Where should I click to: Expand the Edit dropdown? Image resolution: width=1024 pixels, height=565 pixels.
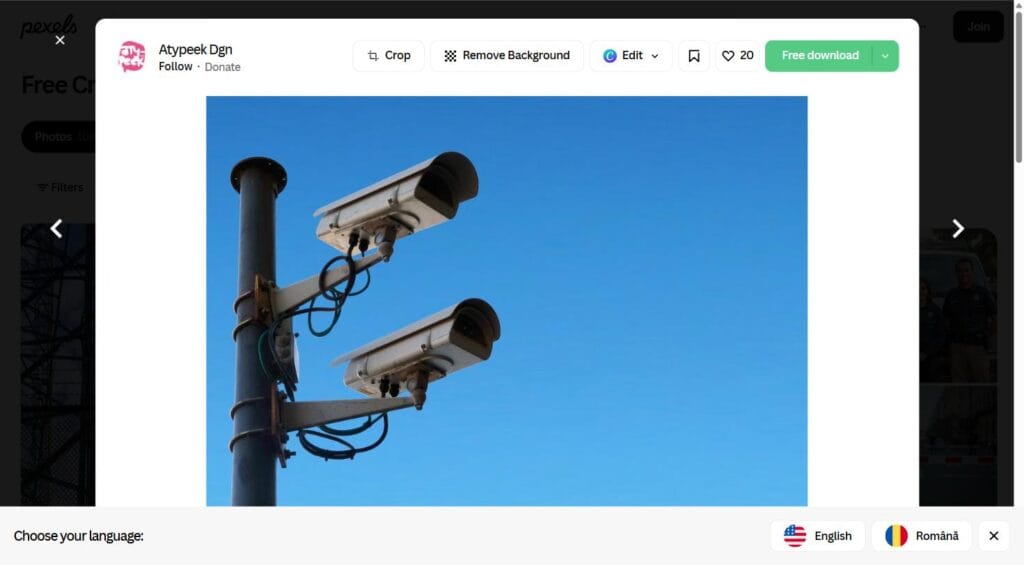coord(631,56)
